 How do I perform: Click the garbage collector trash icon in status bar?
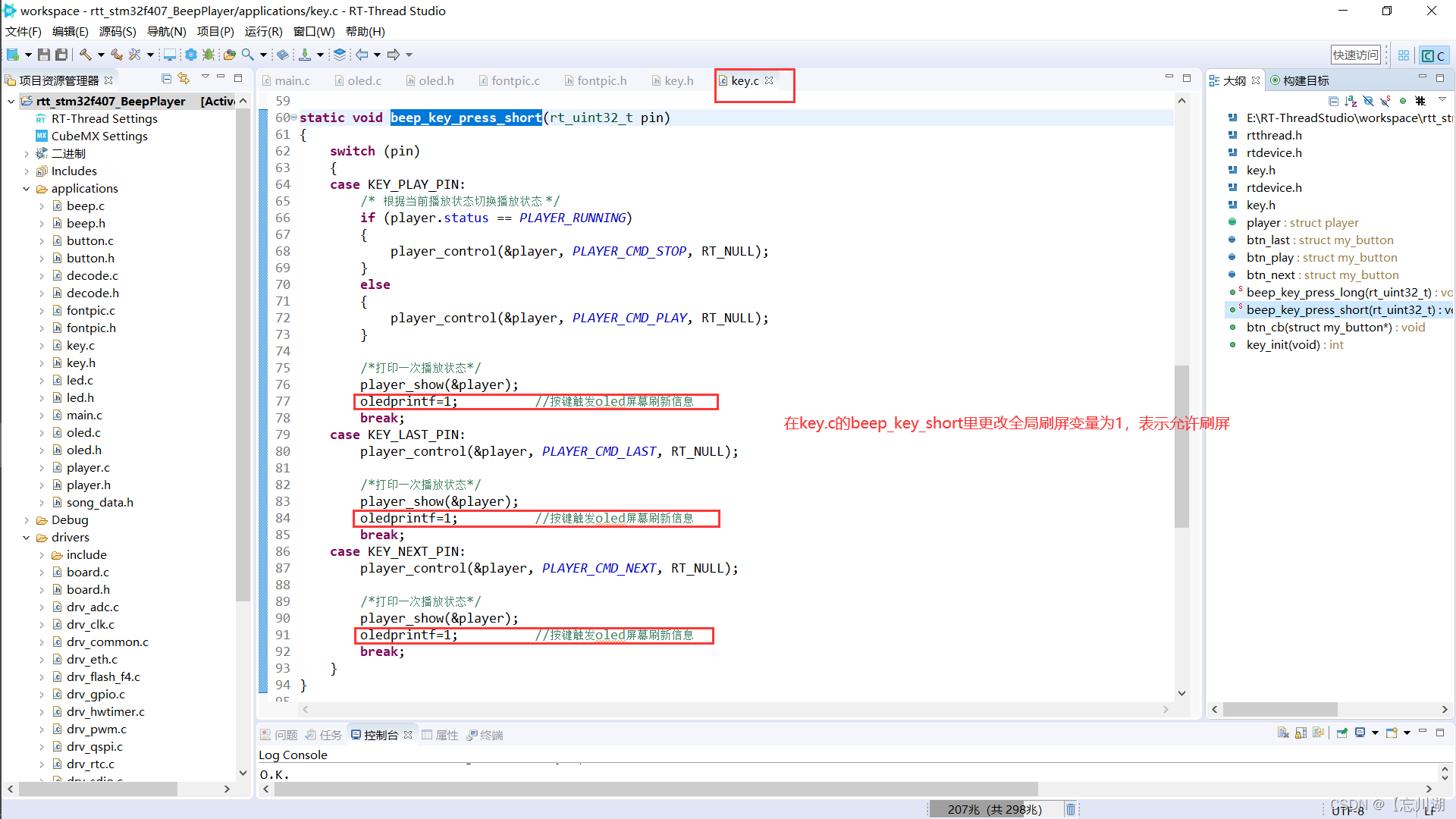point(1070,809)
